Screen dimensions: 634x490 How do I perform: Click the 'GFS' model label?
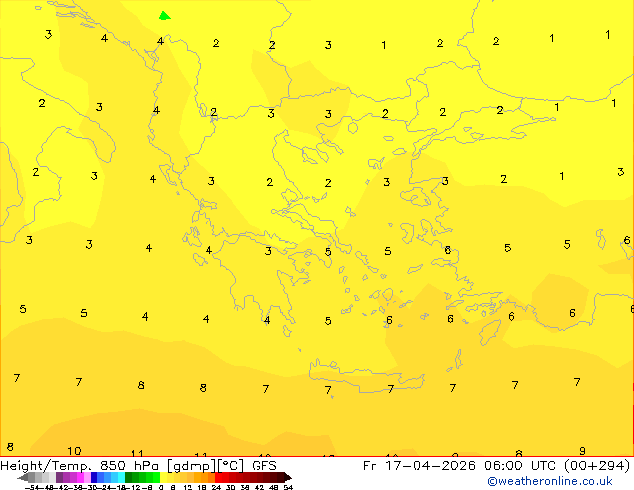[x=264, y=466]
